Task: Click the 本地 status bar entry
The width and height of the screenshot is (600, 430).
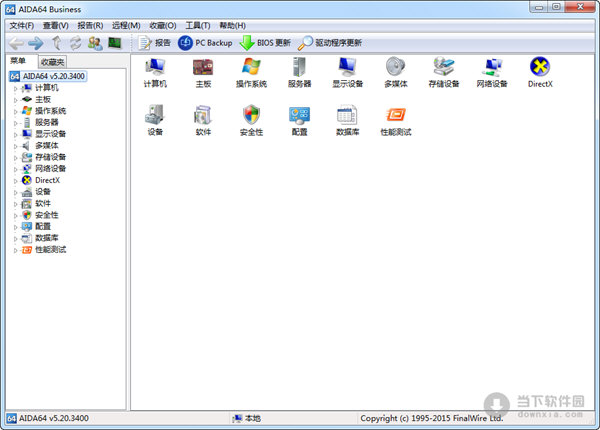Action: coord(247,419)
